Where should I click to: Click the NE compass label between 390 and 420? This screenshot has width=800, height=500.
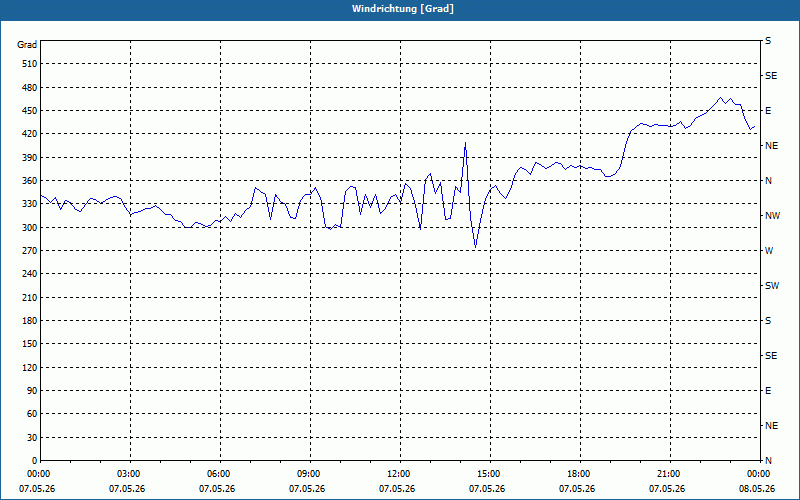pyautogui.click(x=772, y=146)
